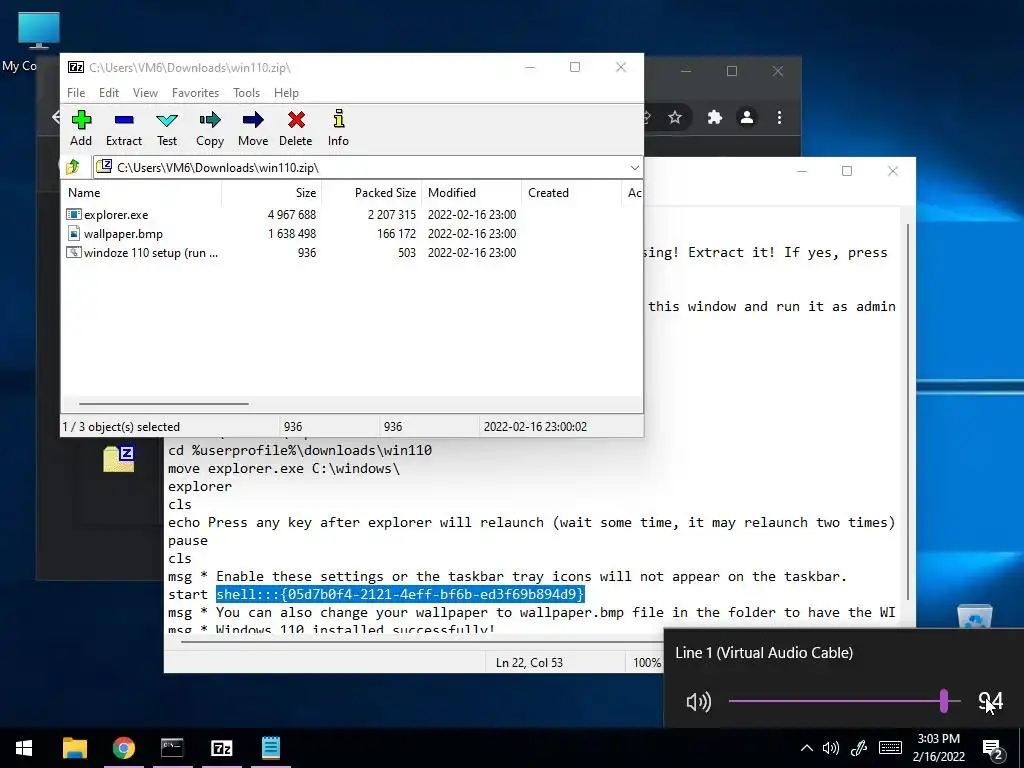Open the Edit menu
Image resolution: width=1024 pixels, height=768 pixels.
pos(108,93)
